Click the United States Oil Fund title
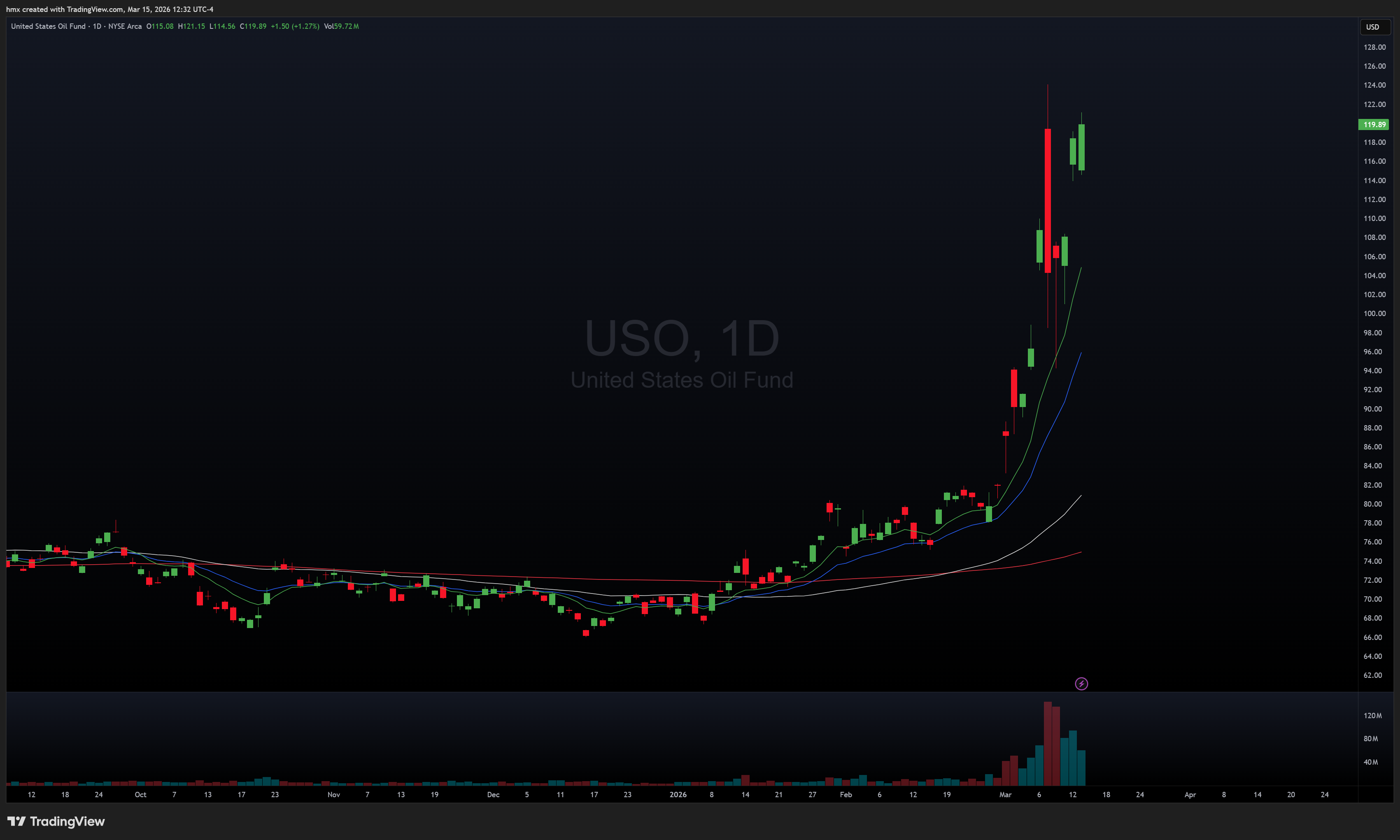 (48, 26)
